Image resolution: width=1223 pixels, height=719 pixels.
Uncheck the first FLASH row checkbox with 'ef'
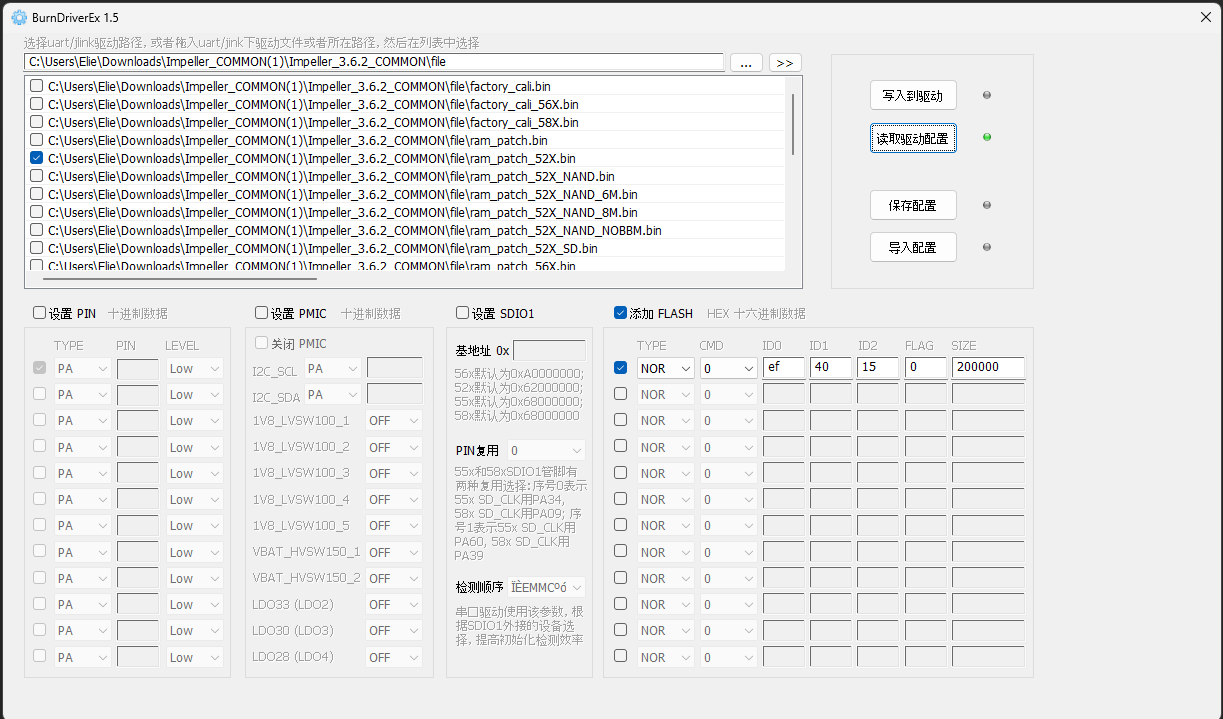point(620,367)
